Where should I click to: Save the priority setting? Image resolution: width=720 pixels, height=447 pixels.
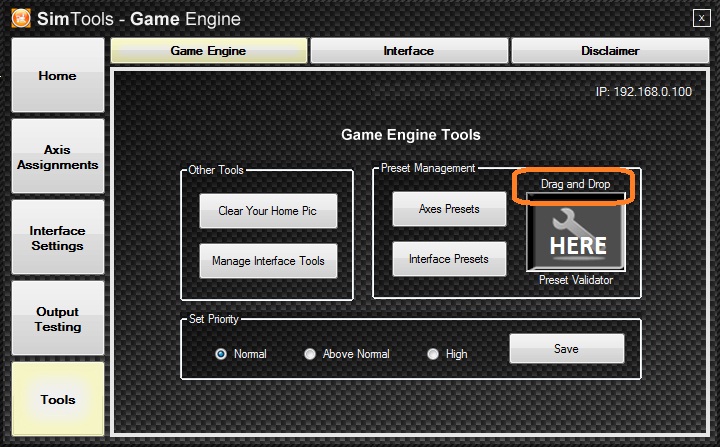click(567, 349)
